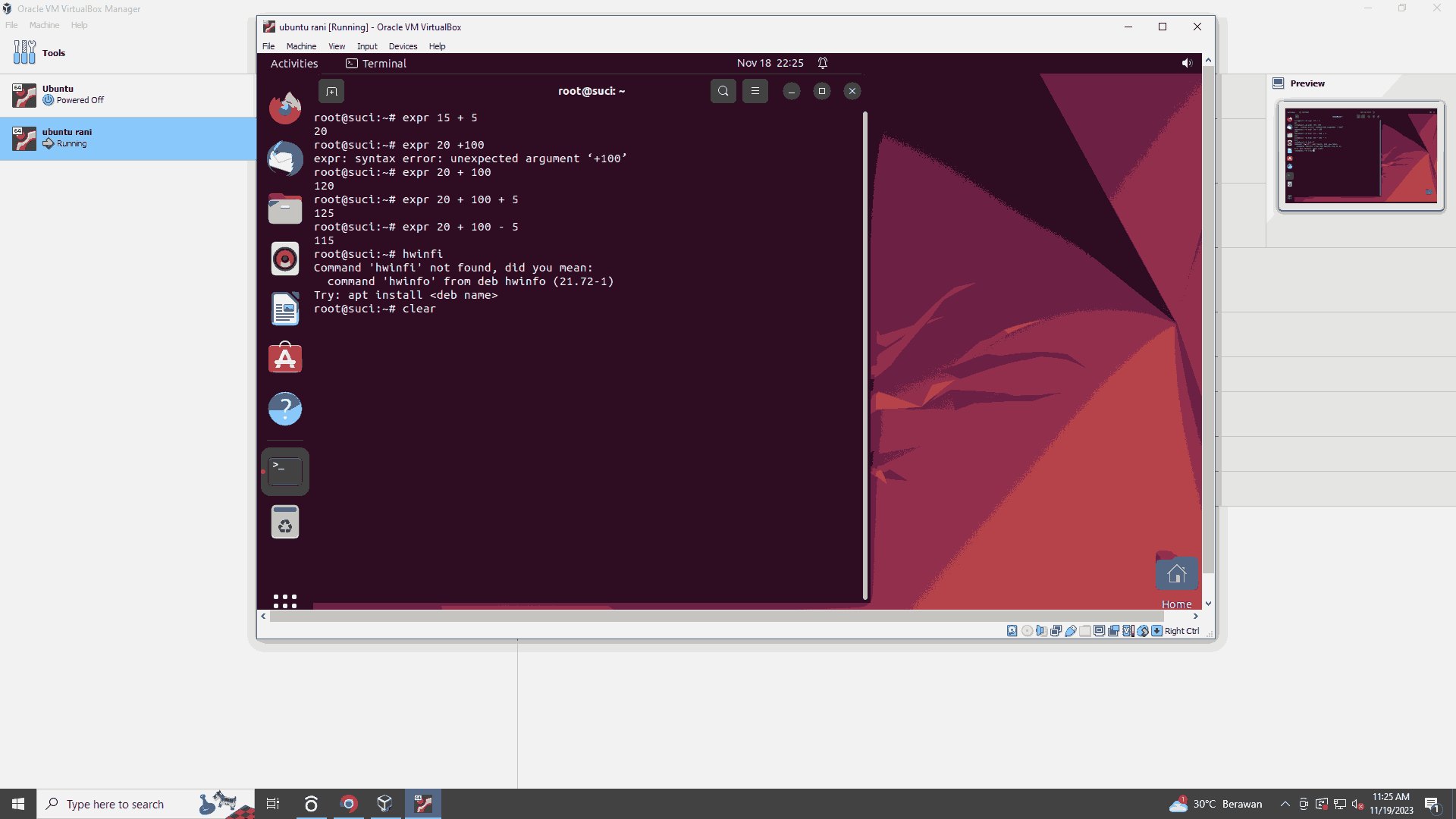Open Tools in VirtualBox Manager

pos(127,53)
